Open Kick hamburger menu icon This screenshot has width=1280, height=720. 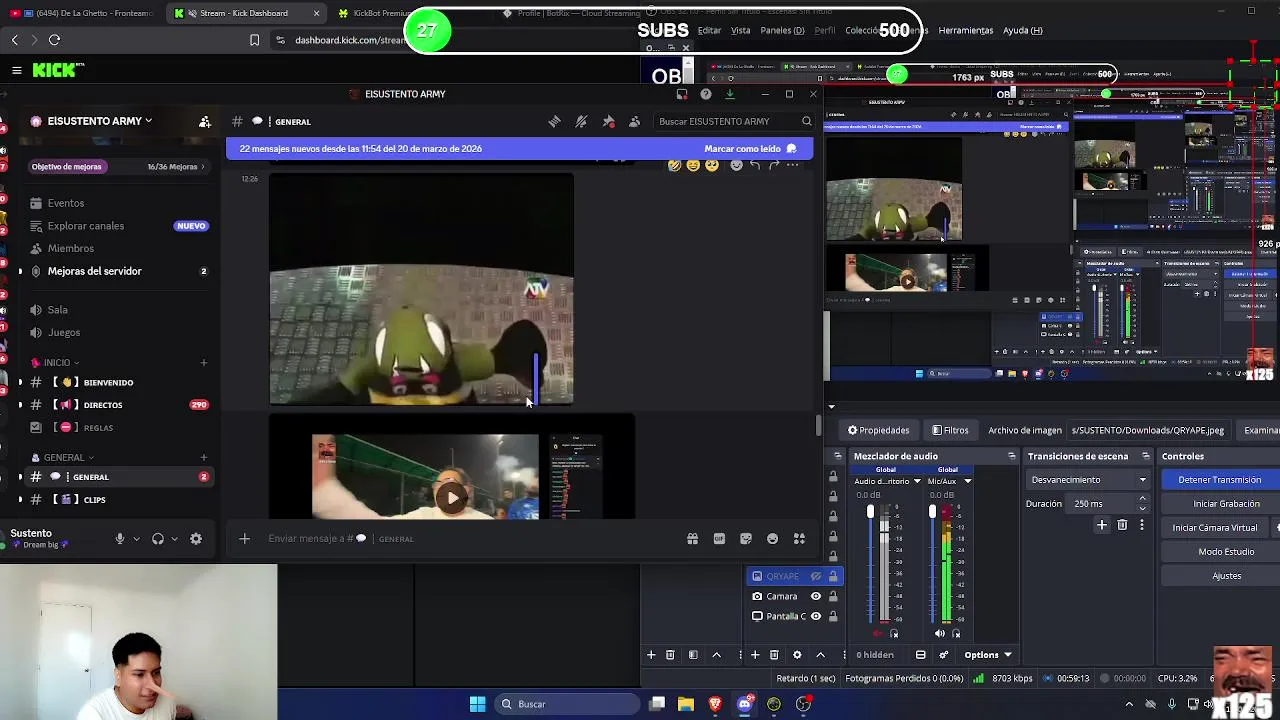point(17,70)
